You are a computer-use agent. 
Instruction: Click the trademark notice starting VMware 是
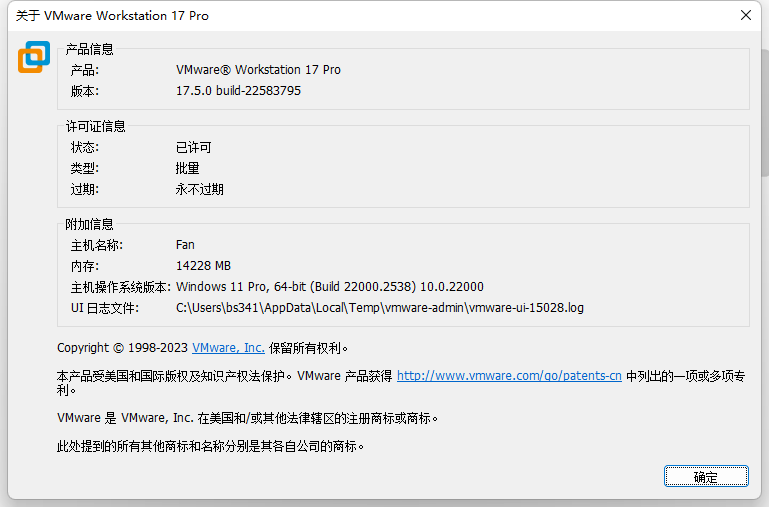coord(247,418)
